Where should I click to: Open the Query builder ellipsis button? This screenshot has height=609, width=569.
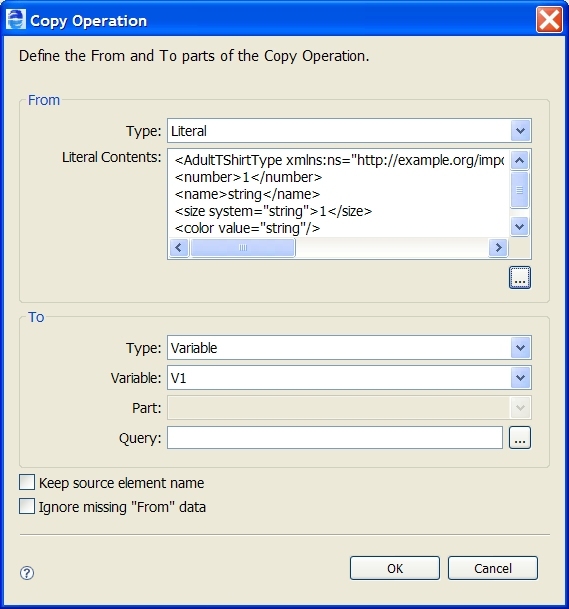click(520, 438)
